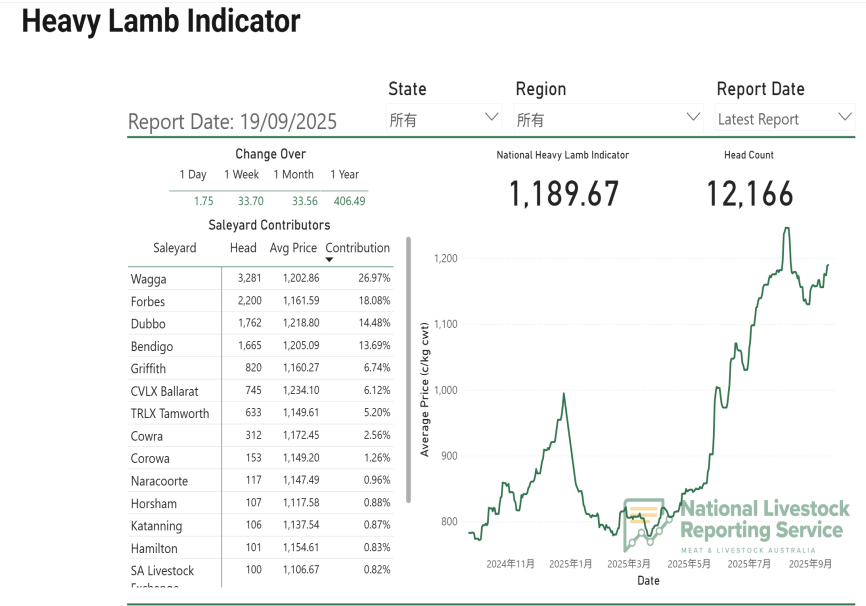
Task: Expand the Region dropdown filter
Action: point(608,119)
